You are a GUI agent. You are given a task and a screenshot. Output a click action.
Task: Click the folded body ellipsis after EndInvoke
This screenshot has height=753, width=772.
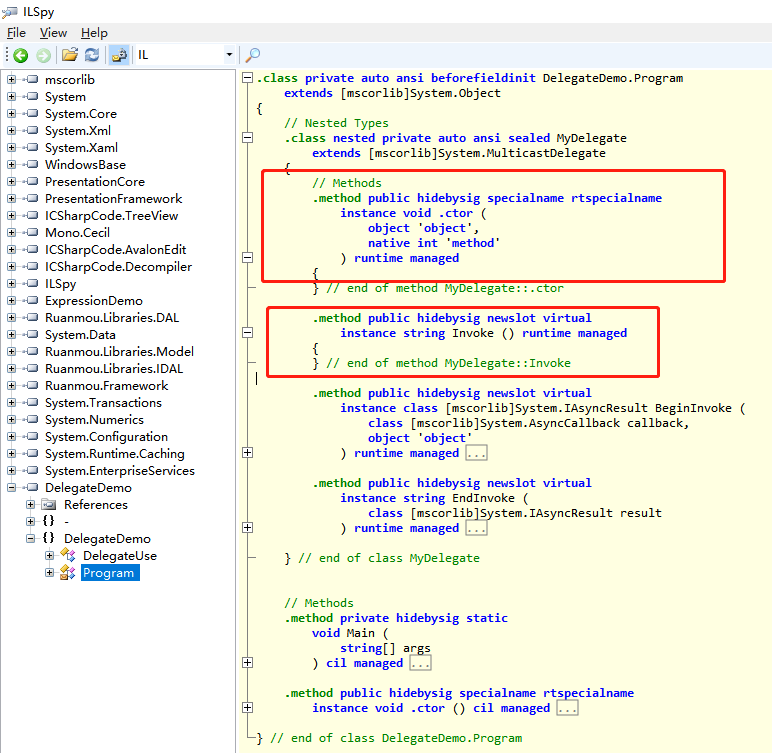pos(477,528)
